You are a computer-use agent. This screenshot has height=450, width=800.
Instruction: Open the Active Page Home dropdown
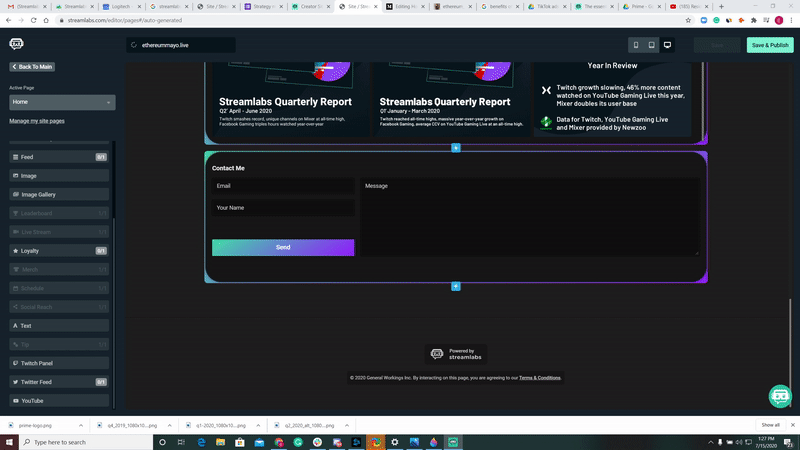click(62, 102)
